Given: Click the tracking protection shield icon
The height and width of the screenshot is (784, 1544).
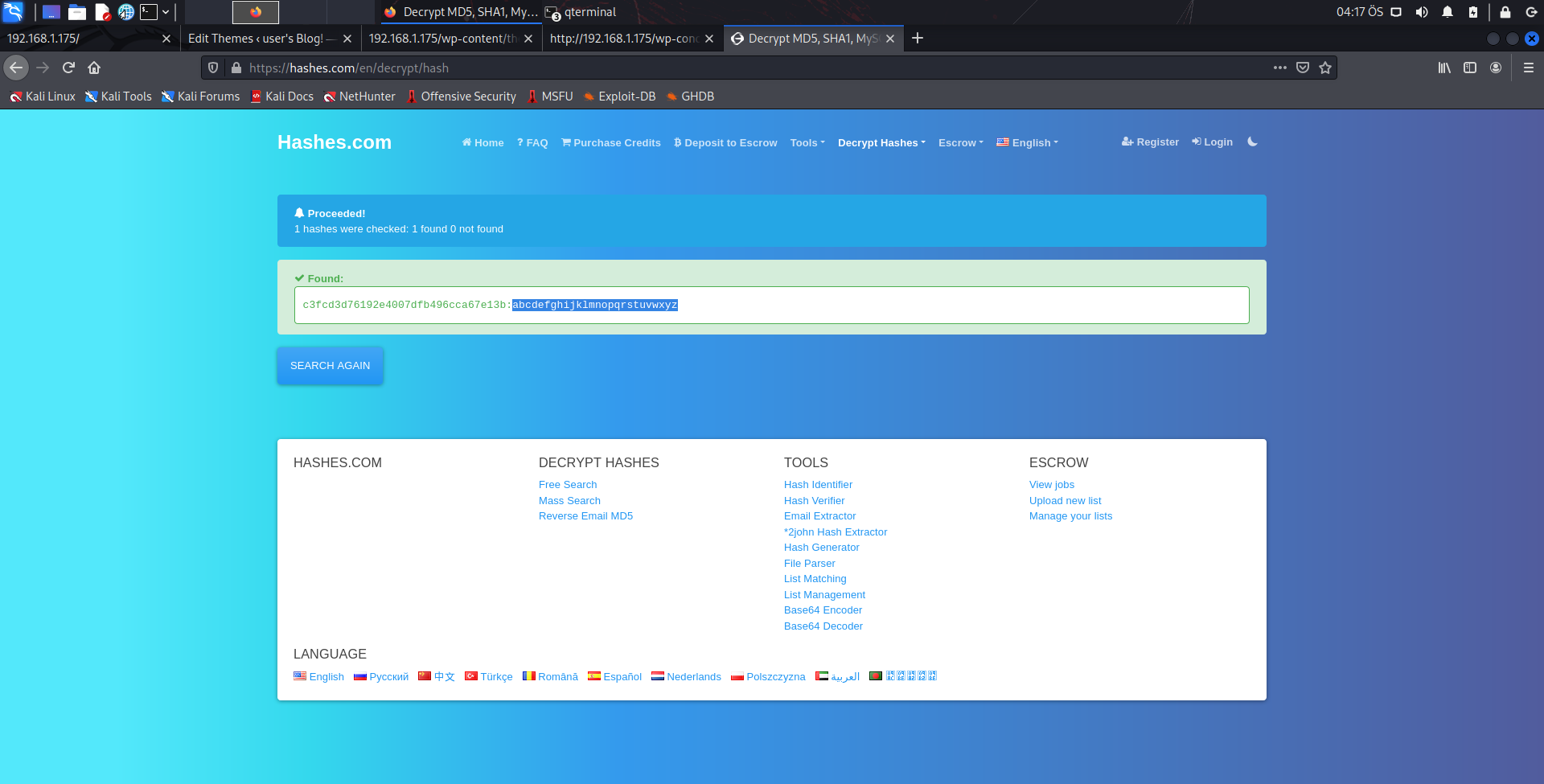Looking at the screenshot, I should [213, 68].
